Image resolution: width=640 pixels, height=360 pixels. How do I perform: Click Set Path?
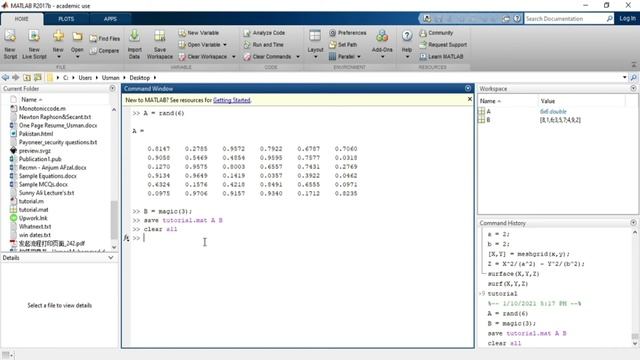pos(343,44)
